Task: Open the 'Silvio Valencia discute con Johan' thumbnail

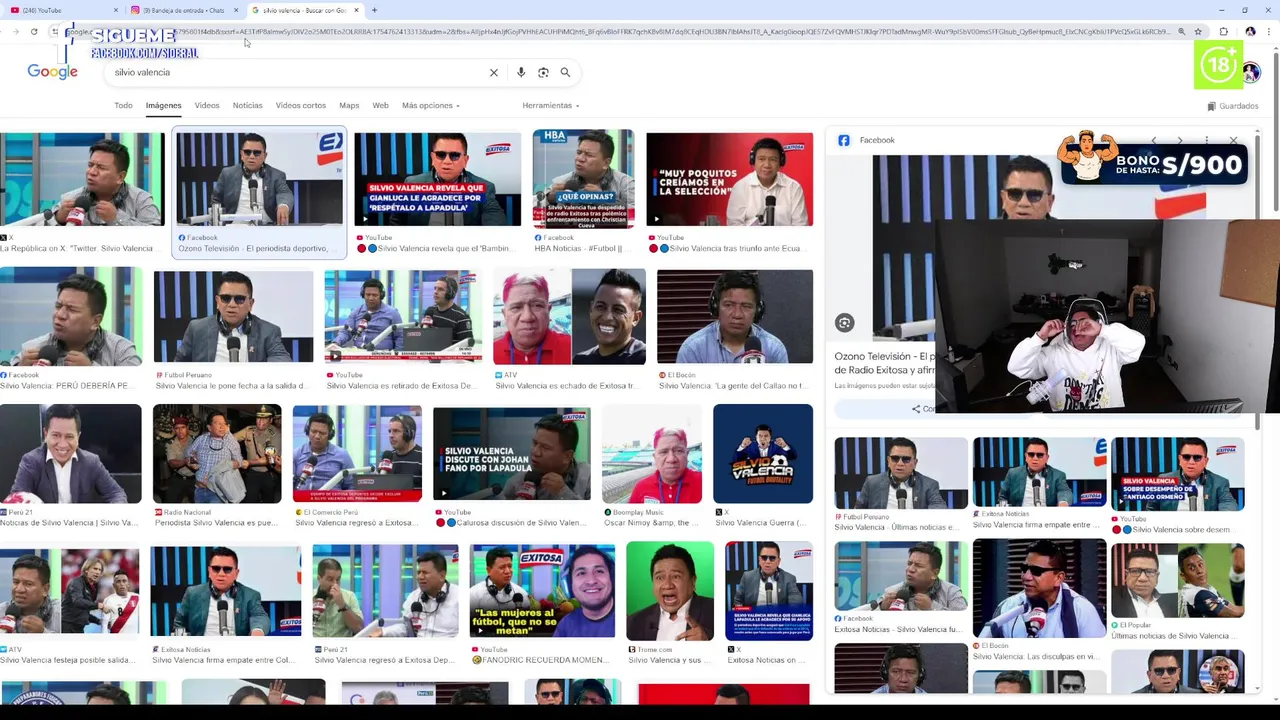Action: (511, 453)
